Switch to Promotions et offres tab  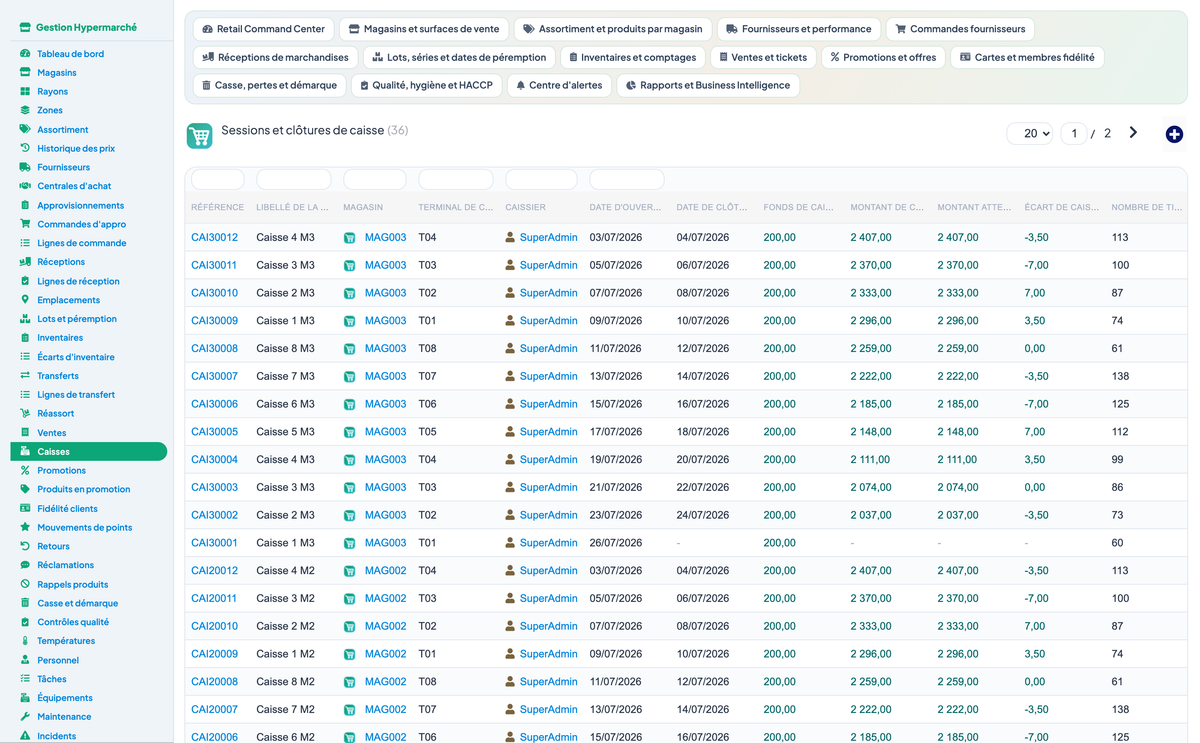[x=883, y=57]
